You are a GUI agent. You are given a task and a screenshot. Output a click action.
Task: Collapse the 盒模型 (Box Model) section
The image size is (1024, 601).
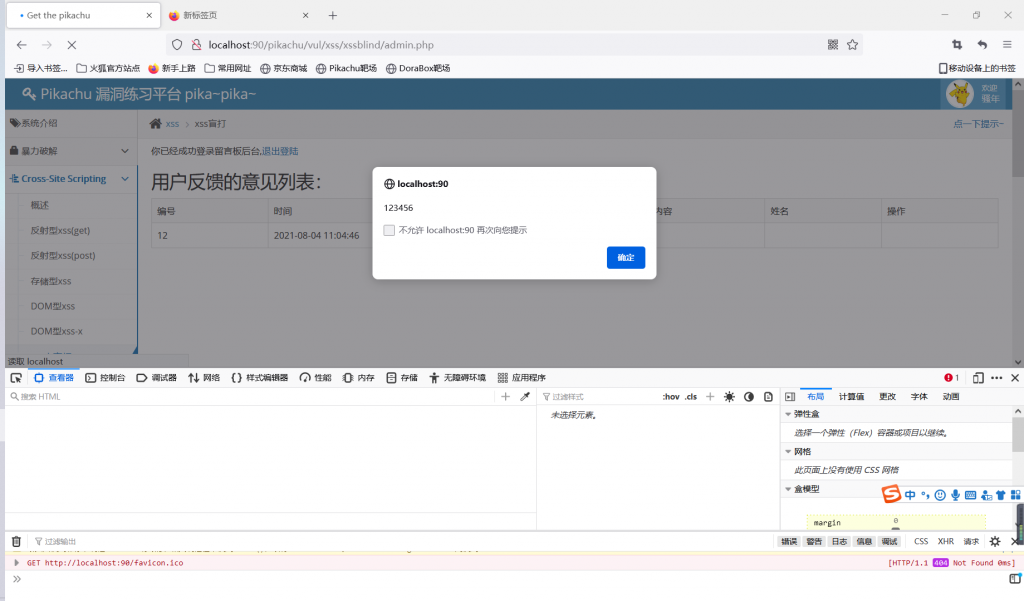click(x=788, y=489)
